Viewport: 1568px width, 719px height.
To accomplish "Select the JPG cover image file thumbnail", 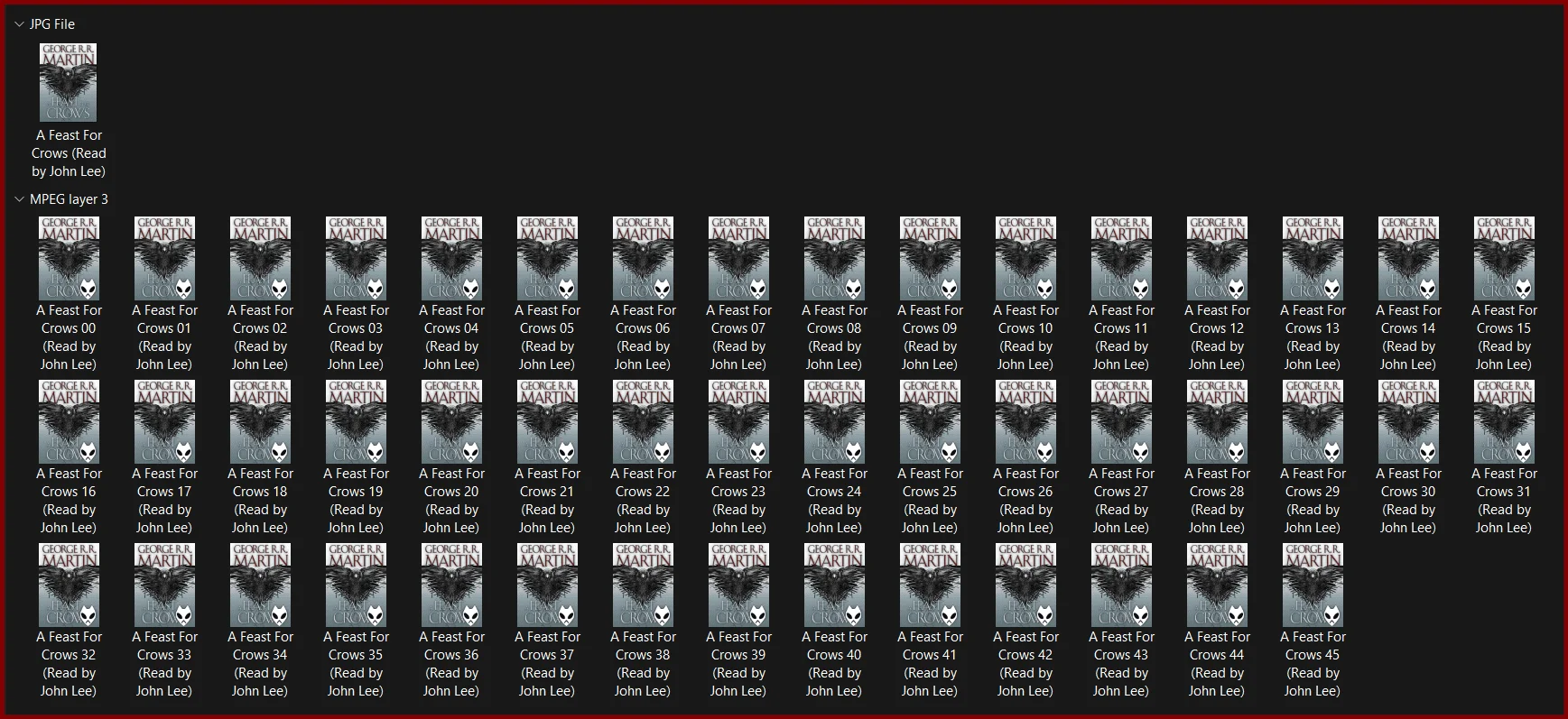I will [69, 82].
